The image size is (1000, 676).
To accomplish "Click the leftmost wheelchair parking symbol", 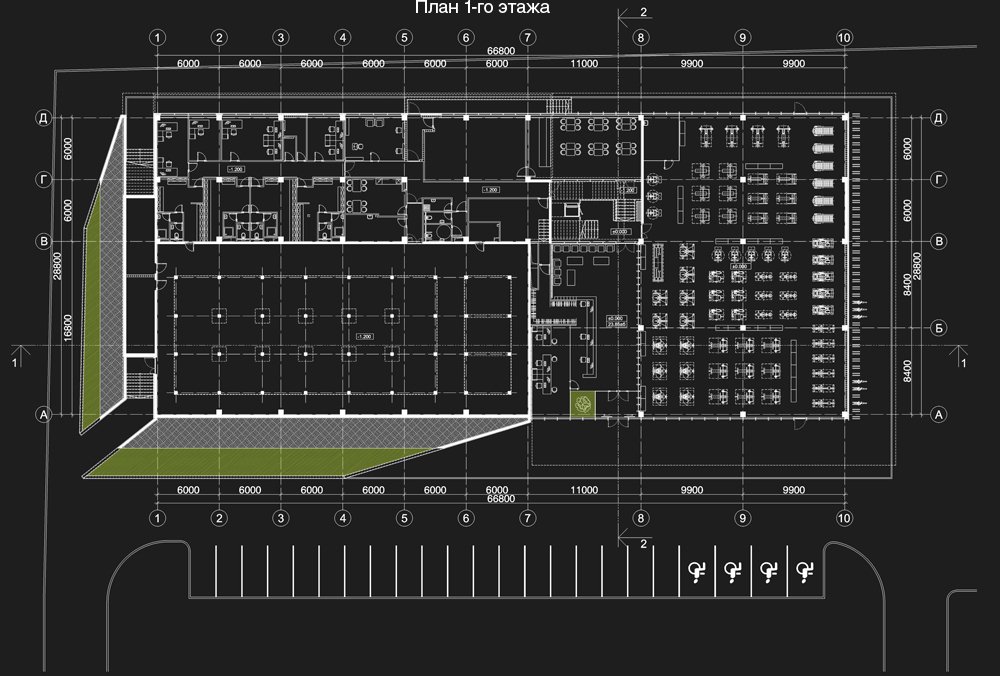I will [697, 571].
